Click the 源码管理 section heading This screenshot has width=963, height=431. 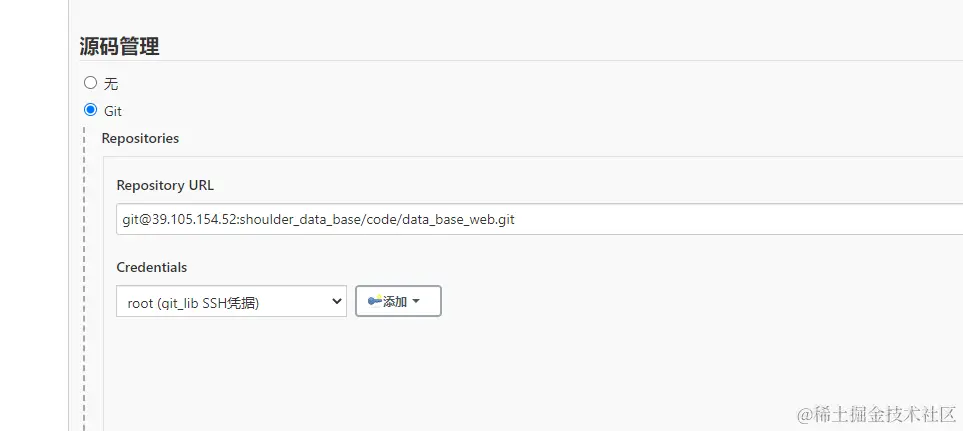[119, 46]
